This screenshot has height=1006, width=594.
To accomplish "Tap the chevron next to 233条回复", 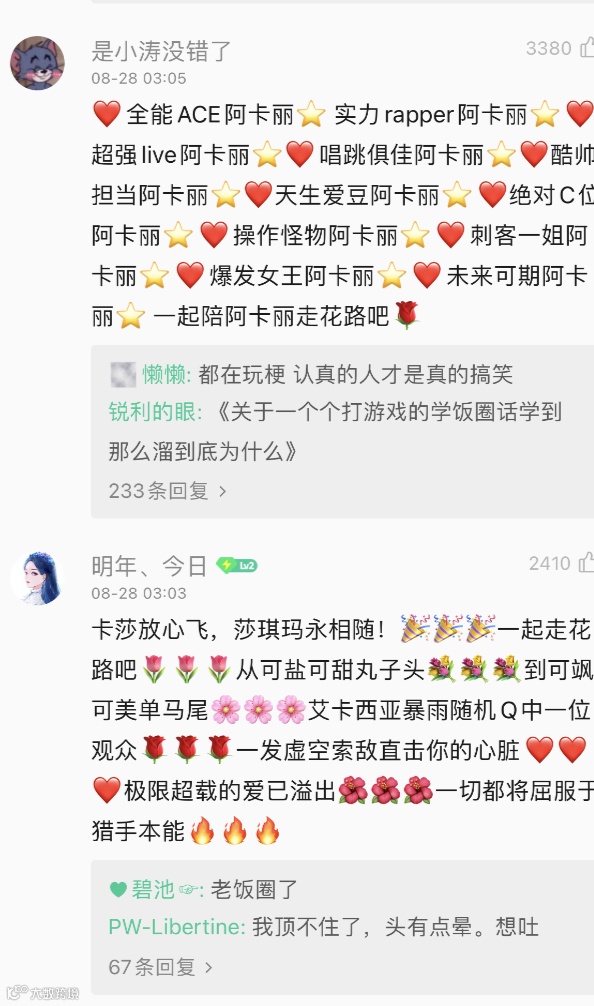I will 223,491.
